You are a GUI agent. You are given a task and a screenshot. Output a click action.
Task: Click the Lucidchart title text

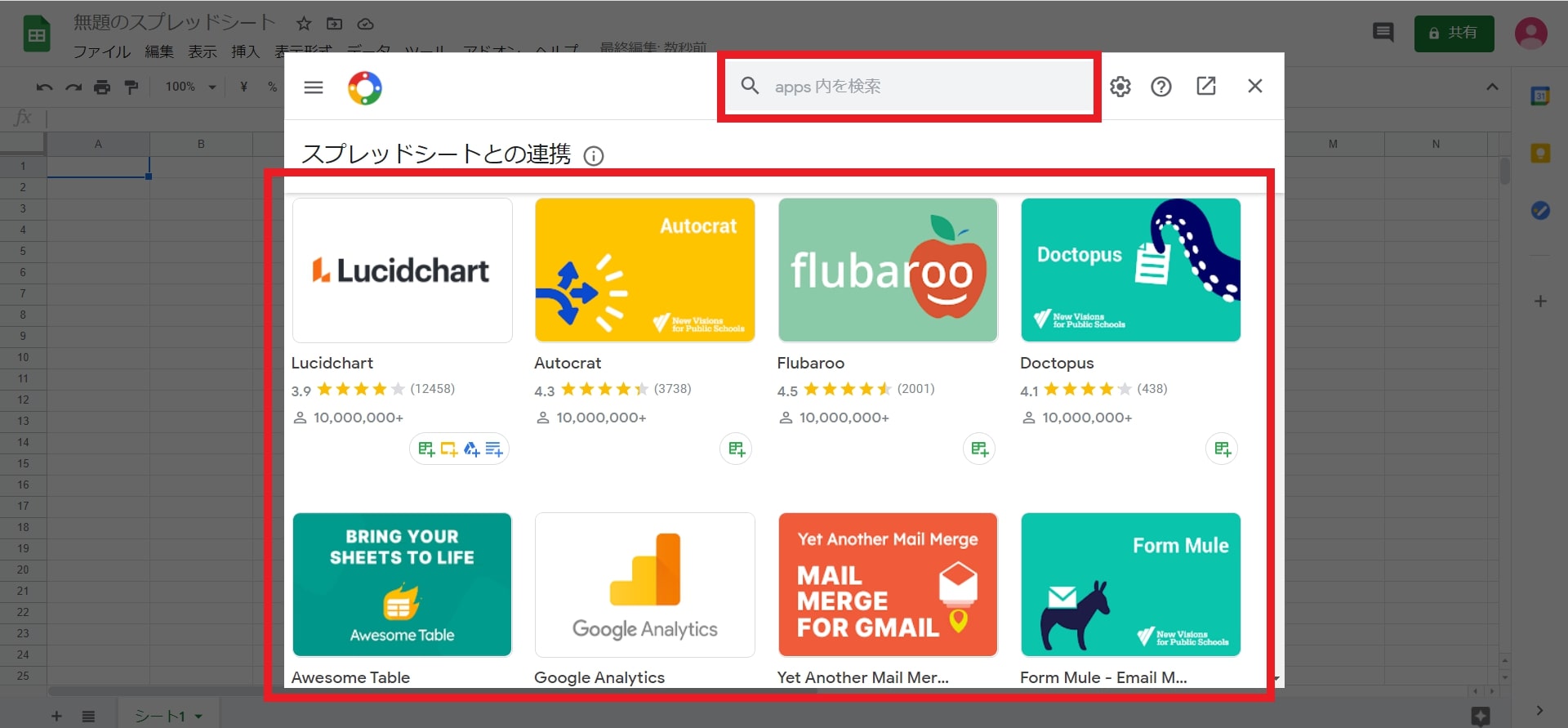[332, 363]
